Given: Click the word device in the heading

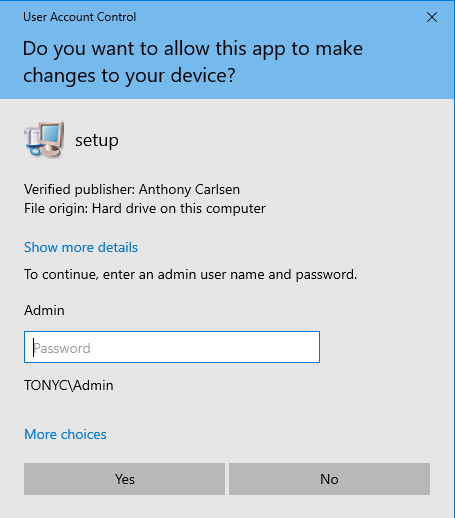Looking at the screenshot, I should (x=203, y=75).
